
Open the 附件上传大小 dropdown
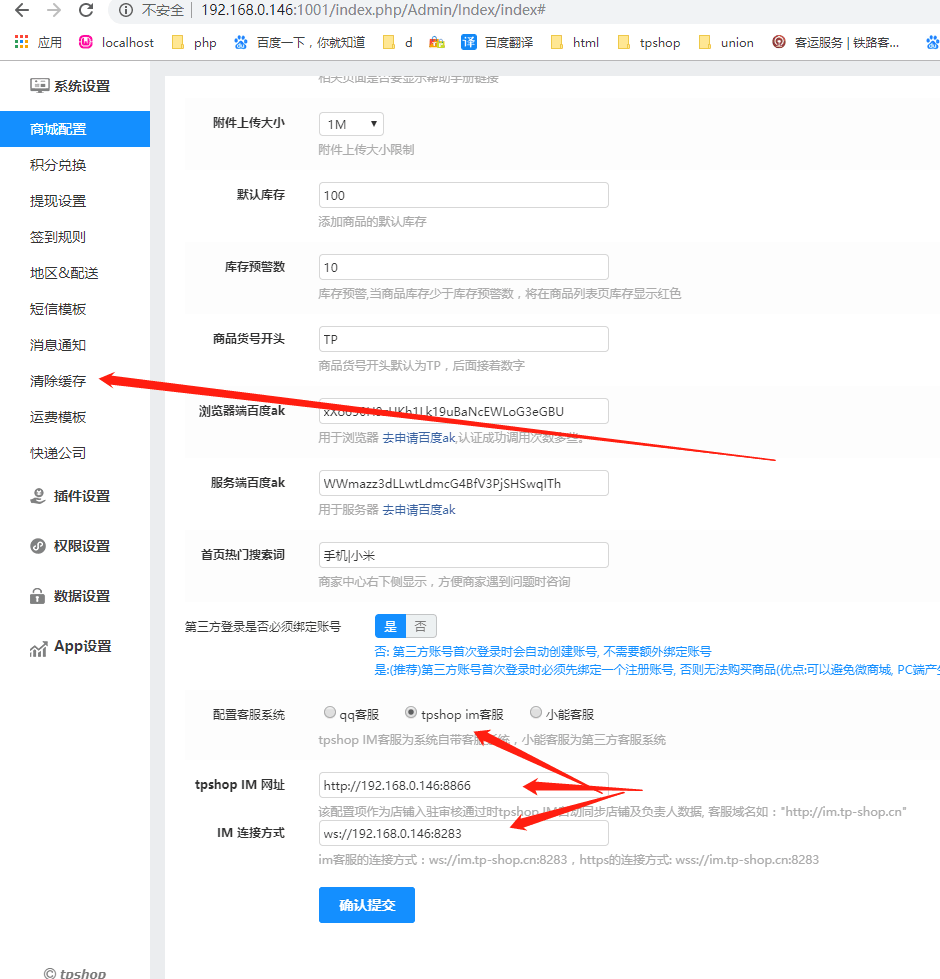tap(350, 122)
